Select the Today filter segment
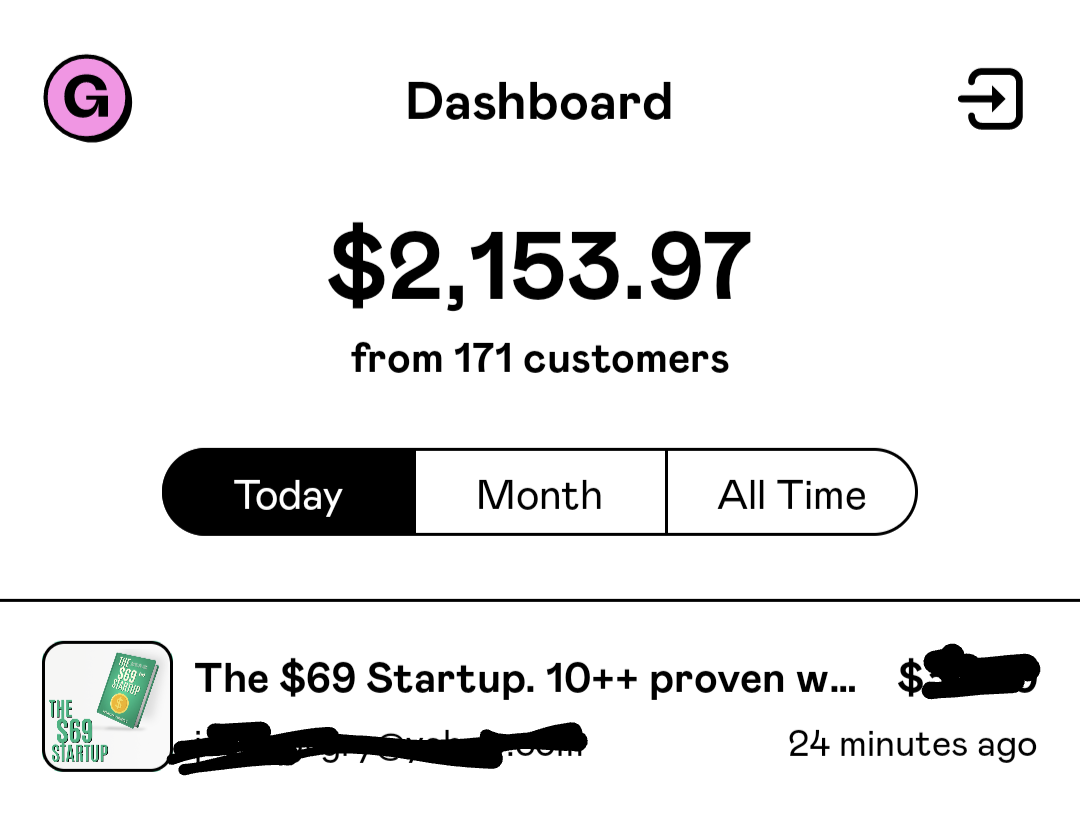 click(x=289, y=492)
